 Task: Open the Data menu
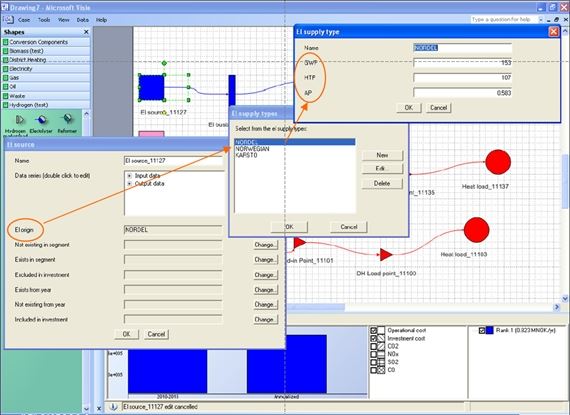(83, 20)
